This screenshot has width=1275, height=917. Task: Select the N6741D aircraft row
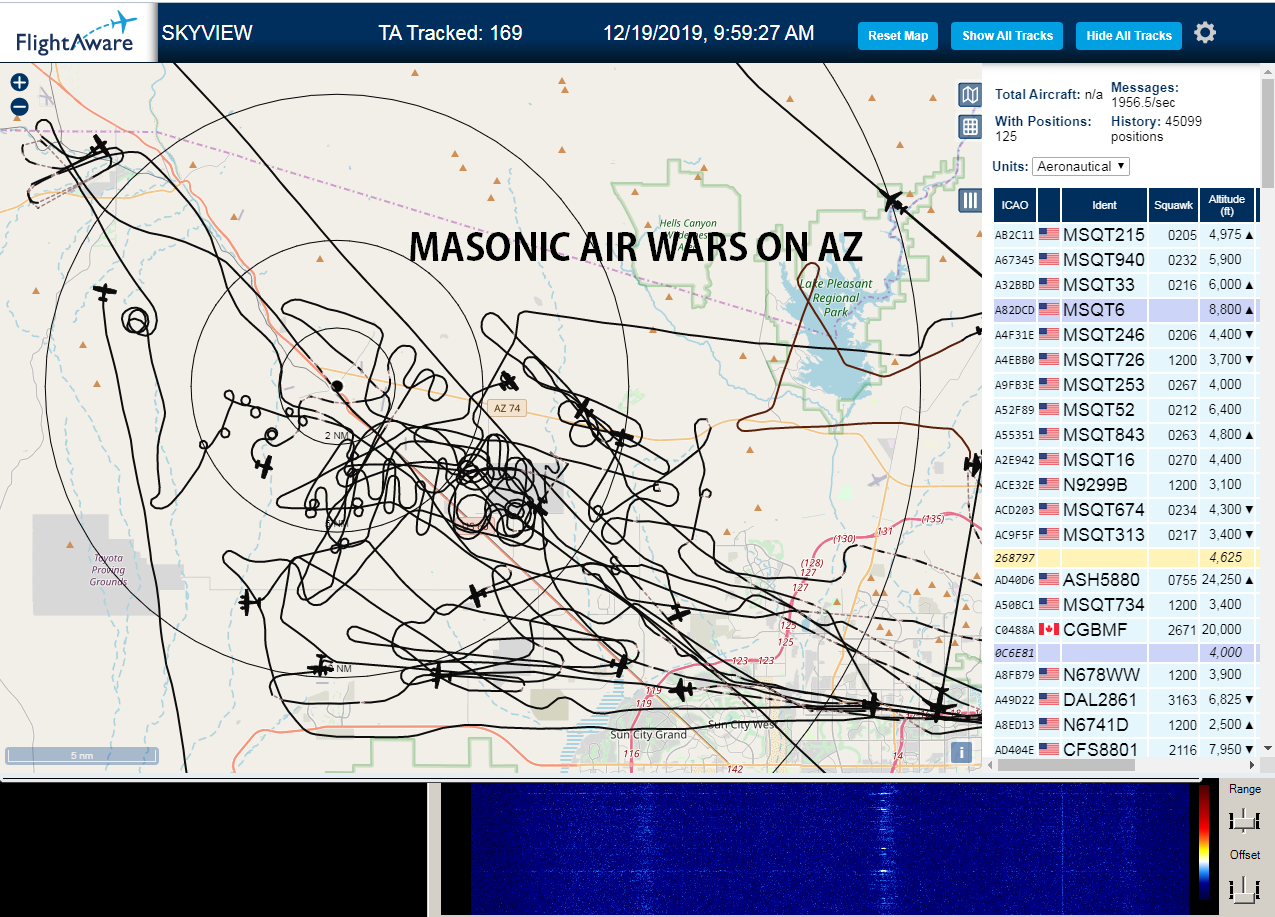coord(1126,725)
